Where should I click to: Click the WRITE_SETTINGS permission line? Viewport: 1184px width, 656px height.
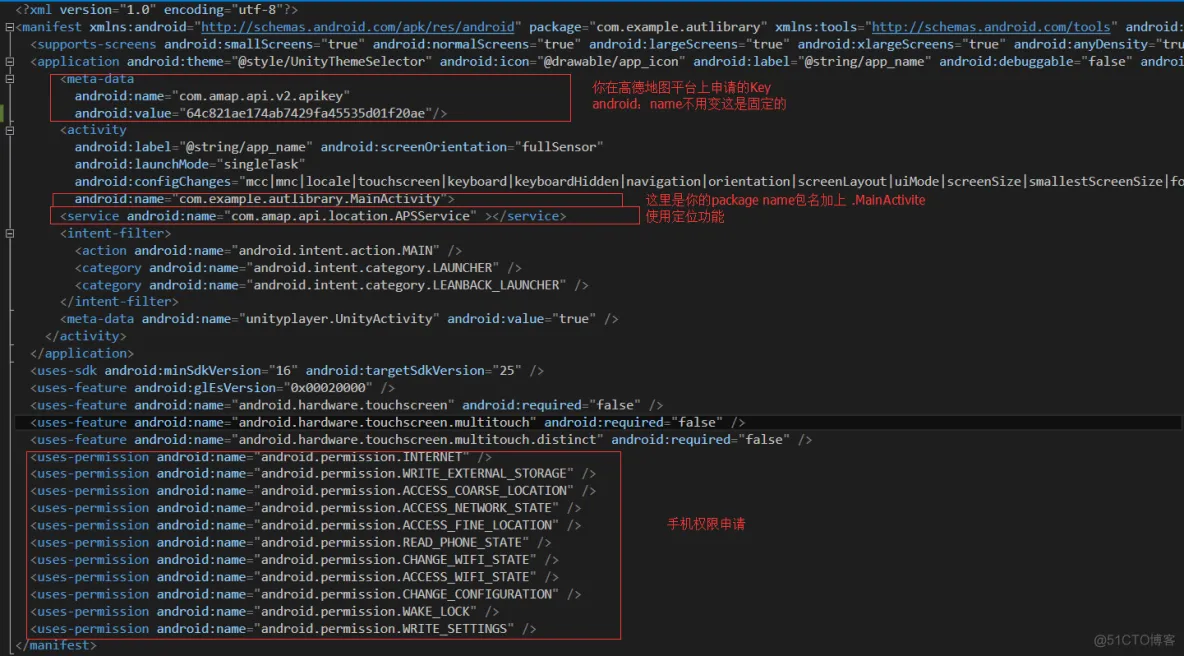(283, 630)
